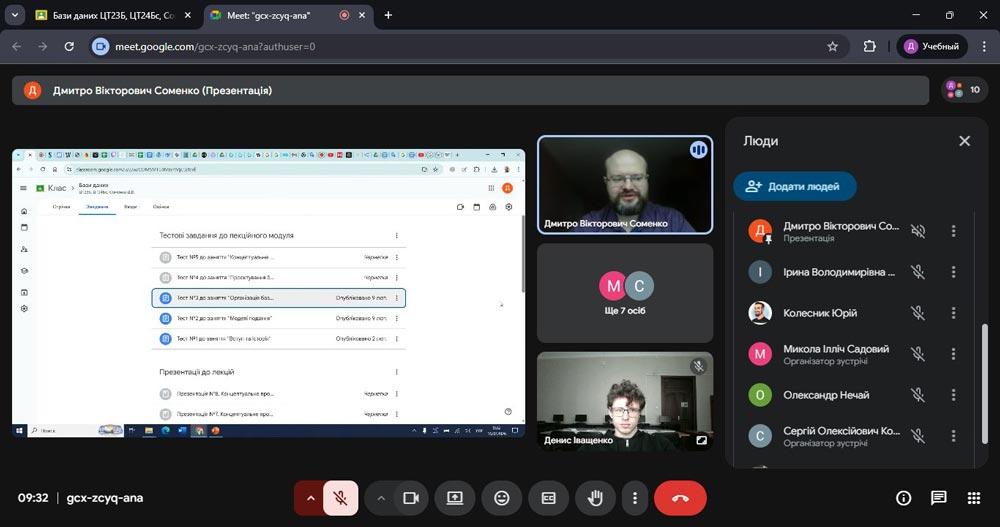The height and width of the screenshot is (527, 1000).
Task: Click the Додати людей button
Action: click(794, 186)
